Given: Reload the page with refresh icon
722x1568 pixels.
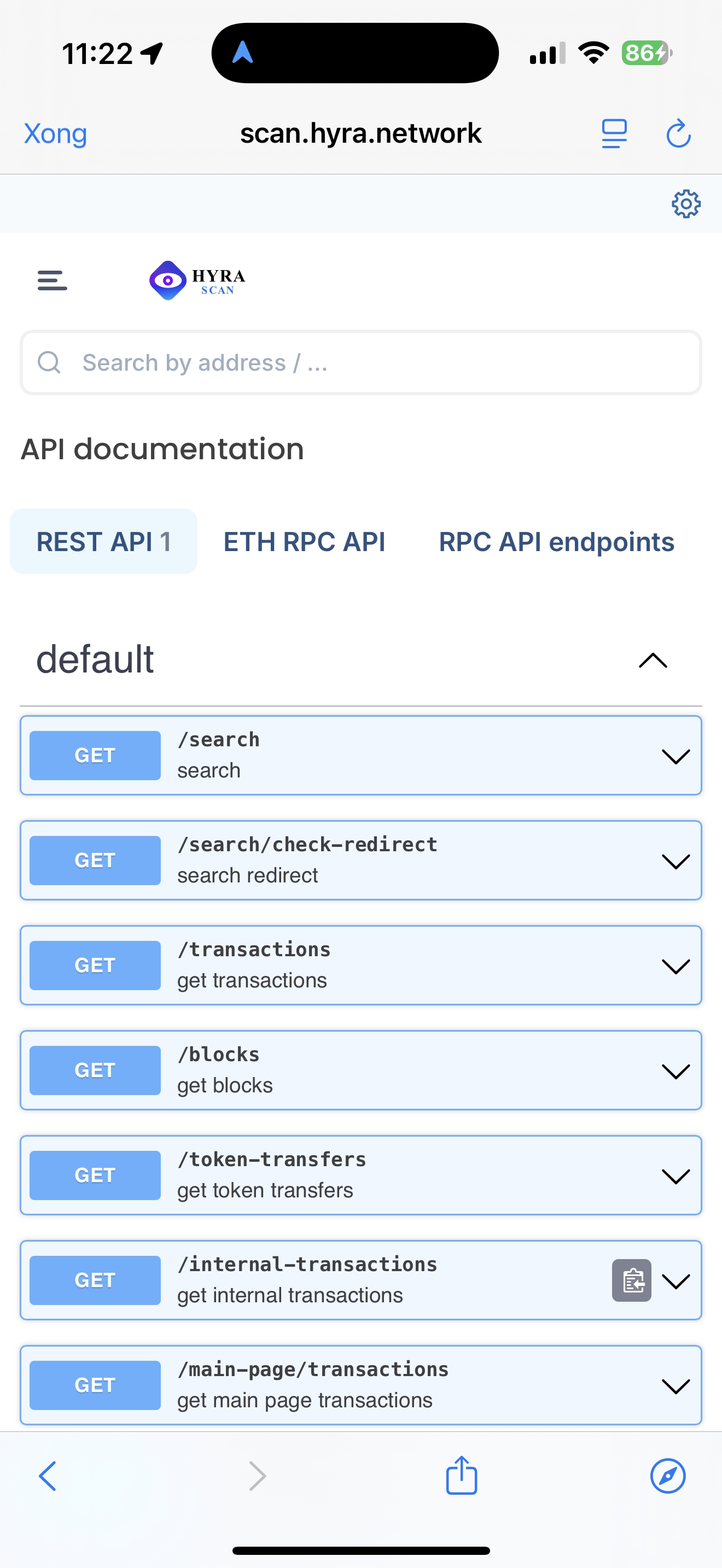Looking at the screenshot, I should tap(678, 134).
